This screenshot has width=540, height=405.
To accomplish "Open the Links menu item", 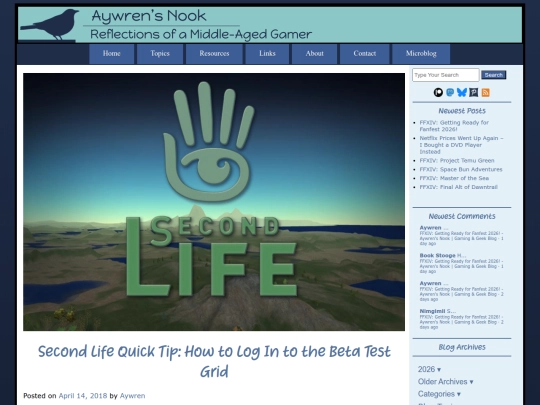I will [267, 54].
